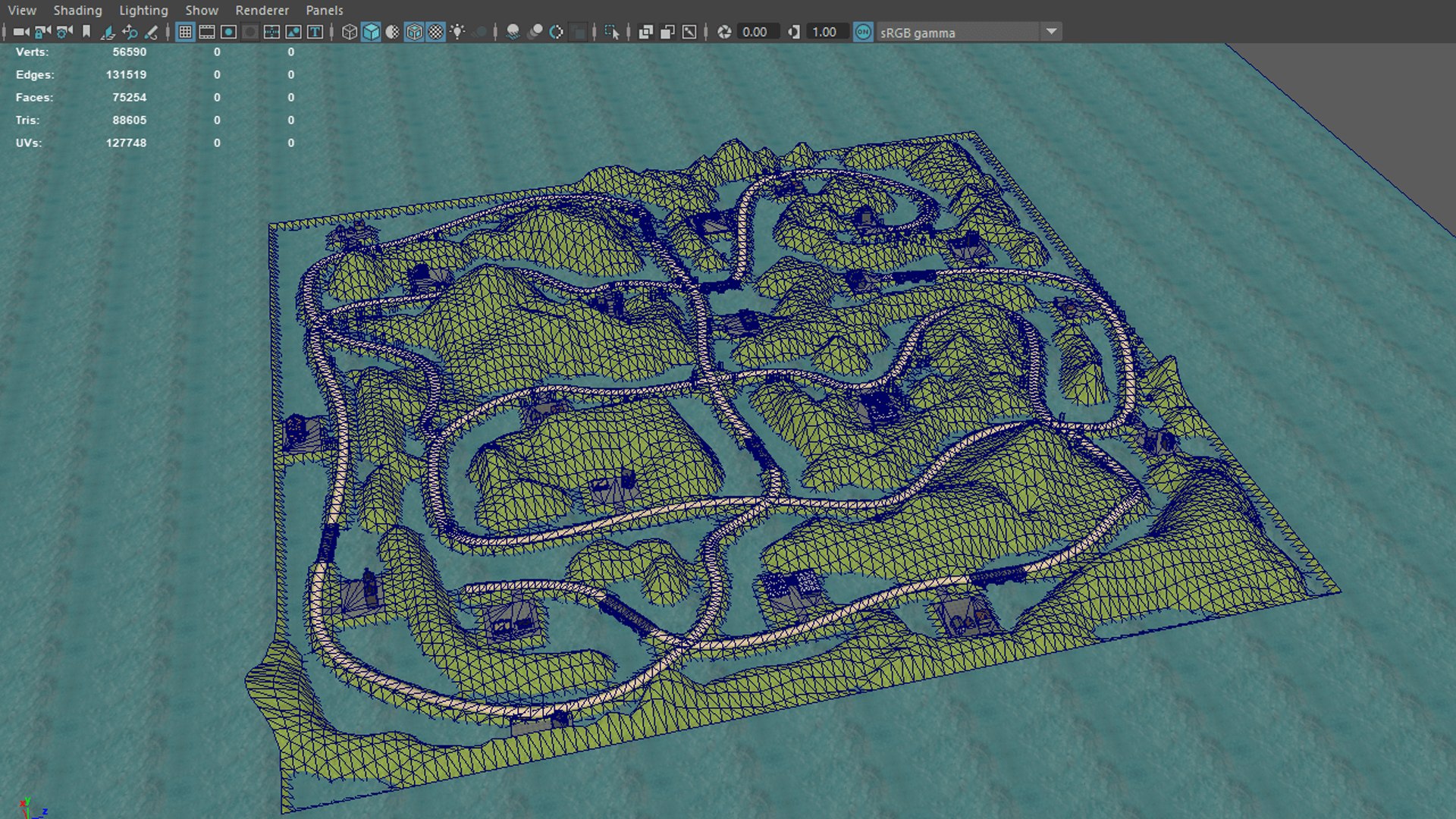Toggle color management ON button
The height and width of the screenshot is (819, 1456).
click(x=863, y=32)
